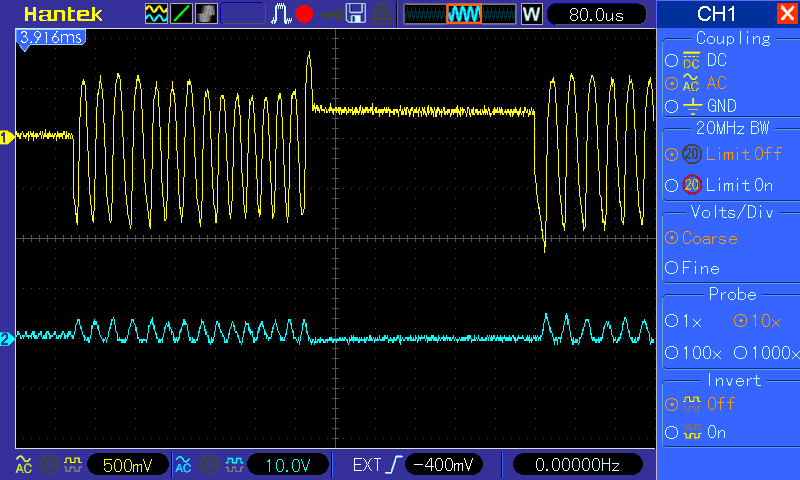The width and height of the screenshot is (800, 480).
Task: Click the CH2 AC coupling icon in status bar
Action: [183, 465]
